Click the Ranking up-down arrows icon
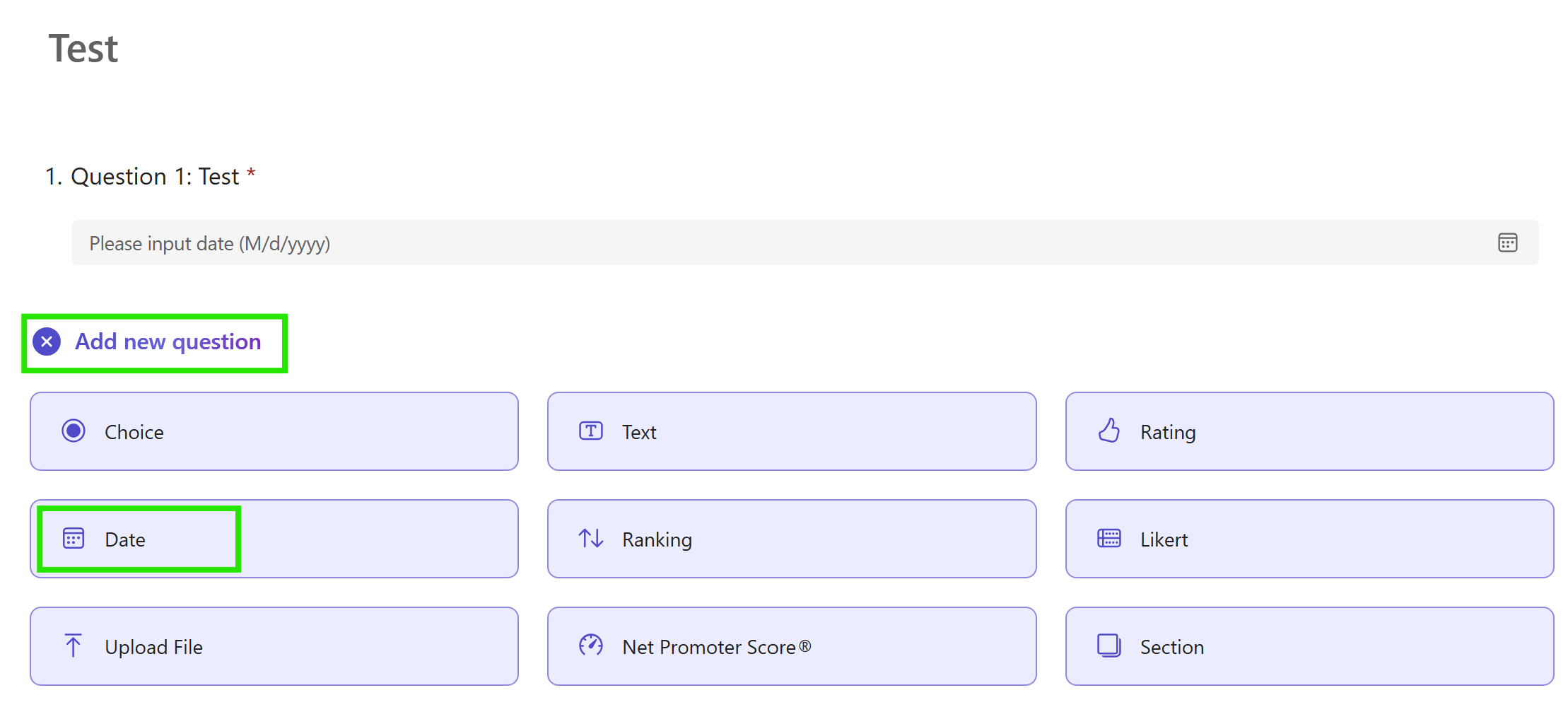The height and width of the screenshot is (724, 1568). click(591, 538)
